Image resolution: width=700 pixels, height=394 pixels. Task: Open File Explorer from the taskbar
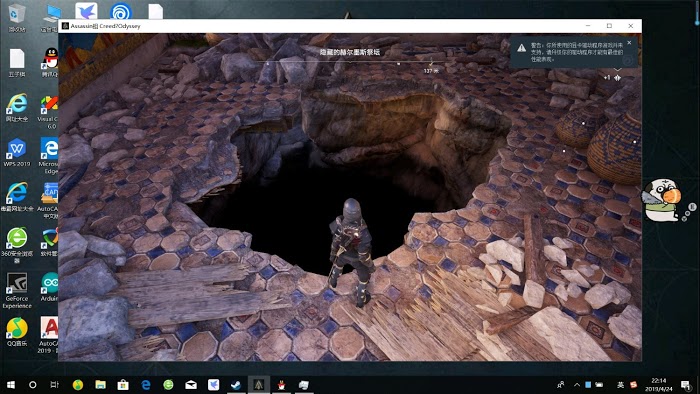[100, 385]
